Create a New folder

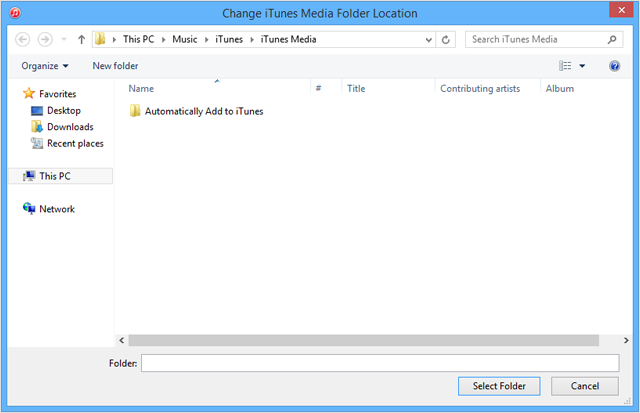point(115,66)
